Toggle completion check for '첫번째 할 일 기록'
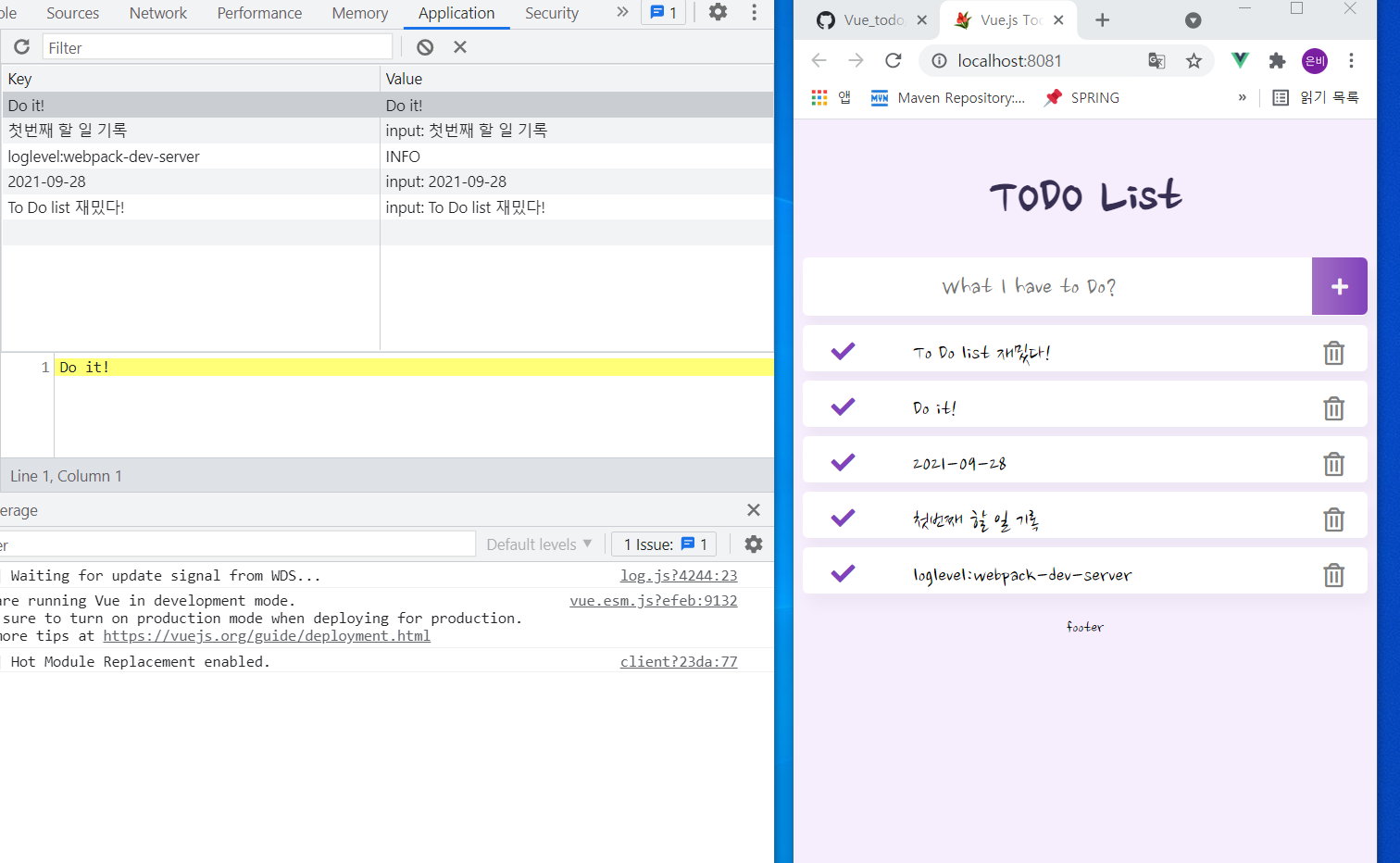The image size is (1400, 863). pos(843,519)
